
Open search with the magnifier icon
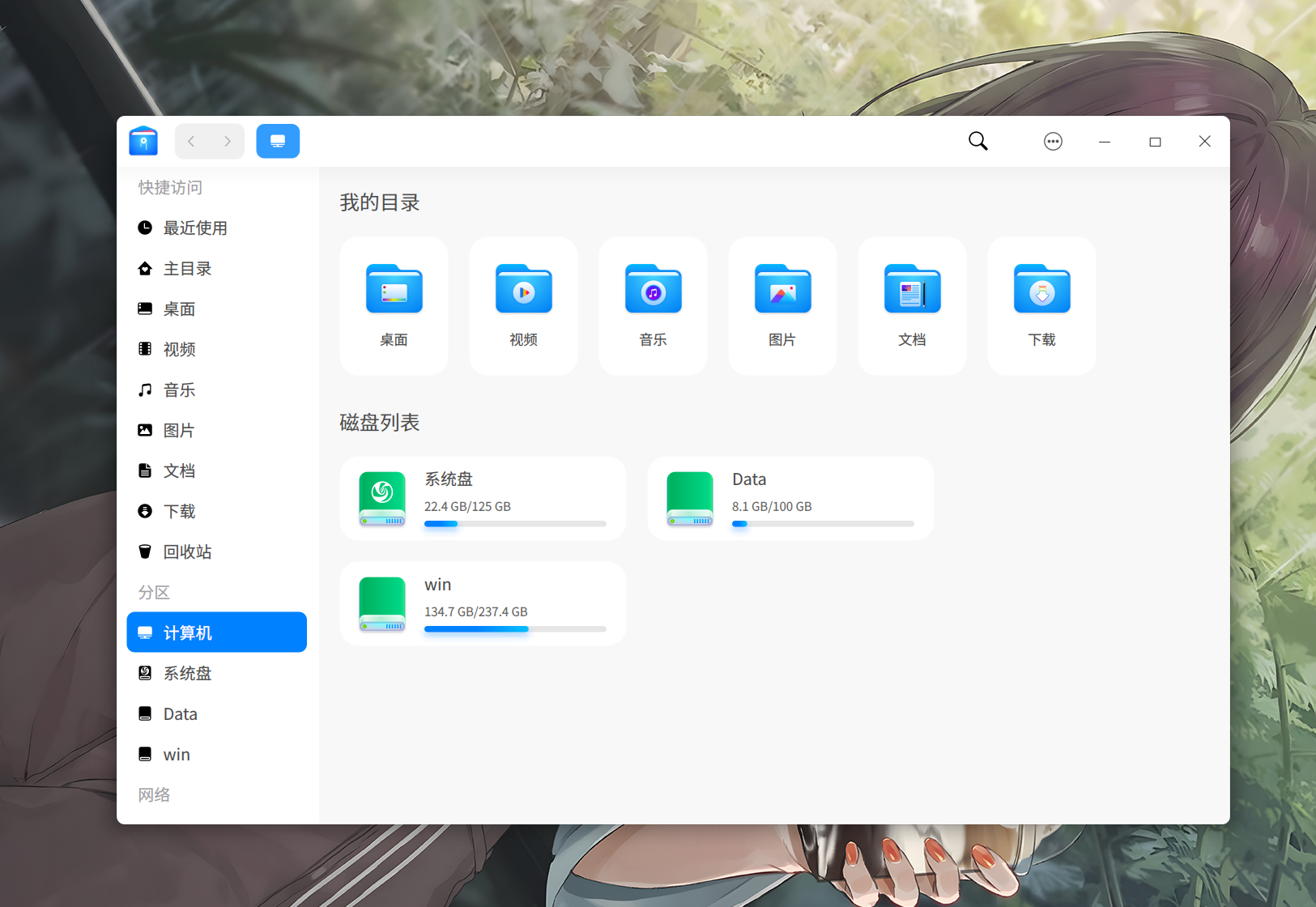(978, 142)
